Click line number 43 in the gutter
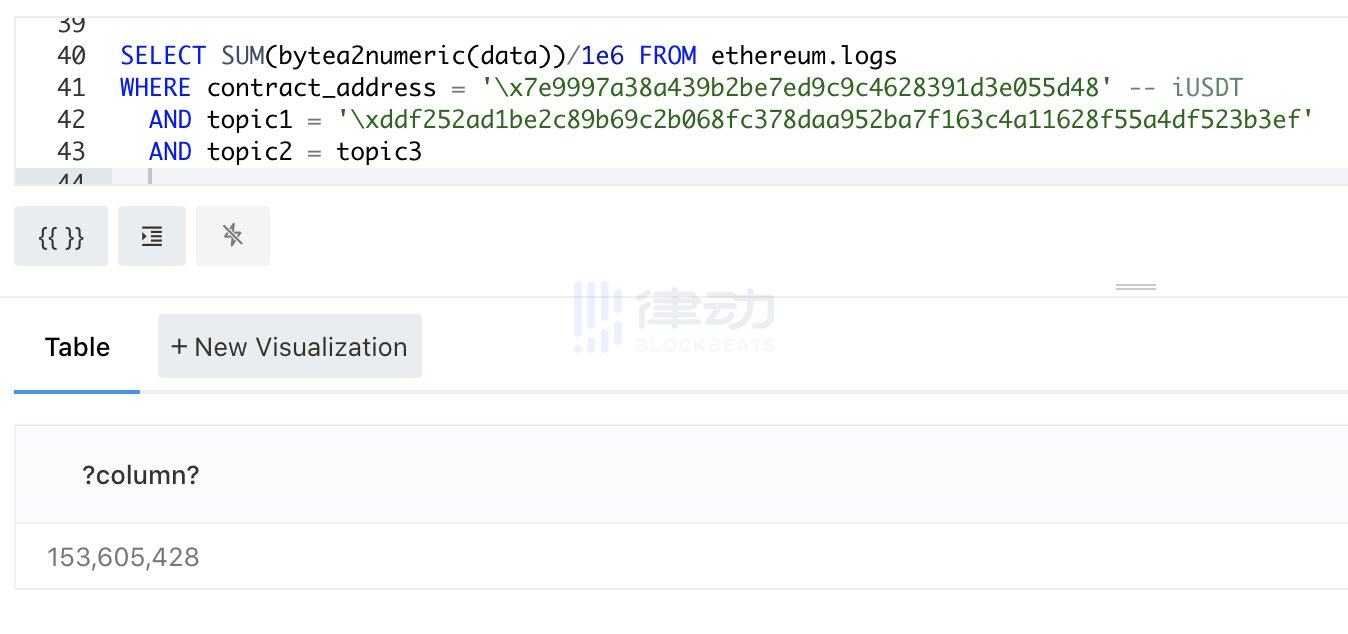1348x634 pixels. tap(71, 151)
